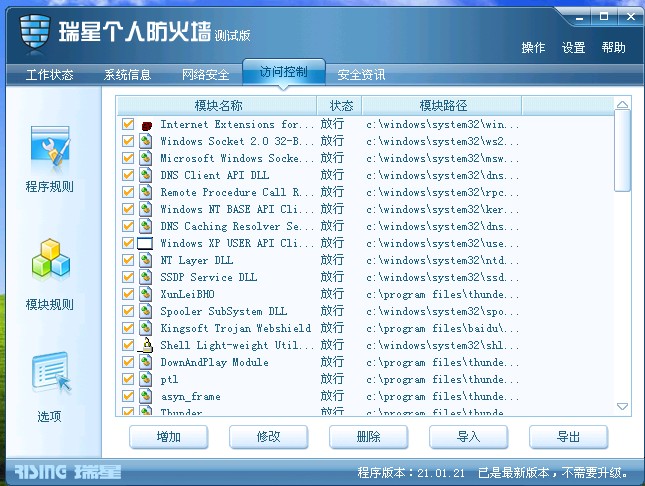Viewport: 645px width, 486px height.
Task: Select the 模块规则 colored cubes icon
Action: (x=51, y=258)
